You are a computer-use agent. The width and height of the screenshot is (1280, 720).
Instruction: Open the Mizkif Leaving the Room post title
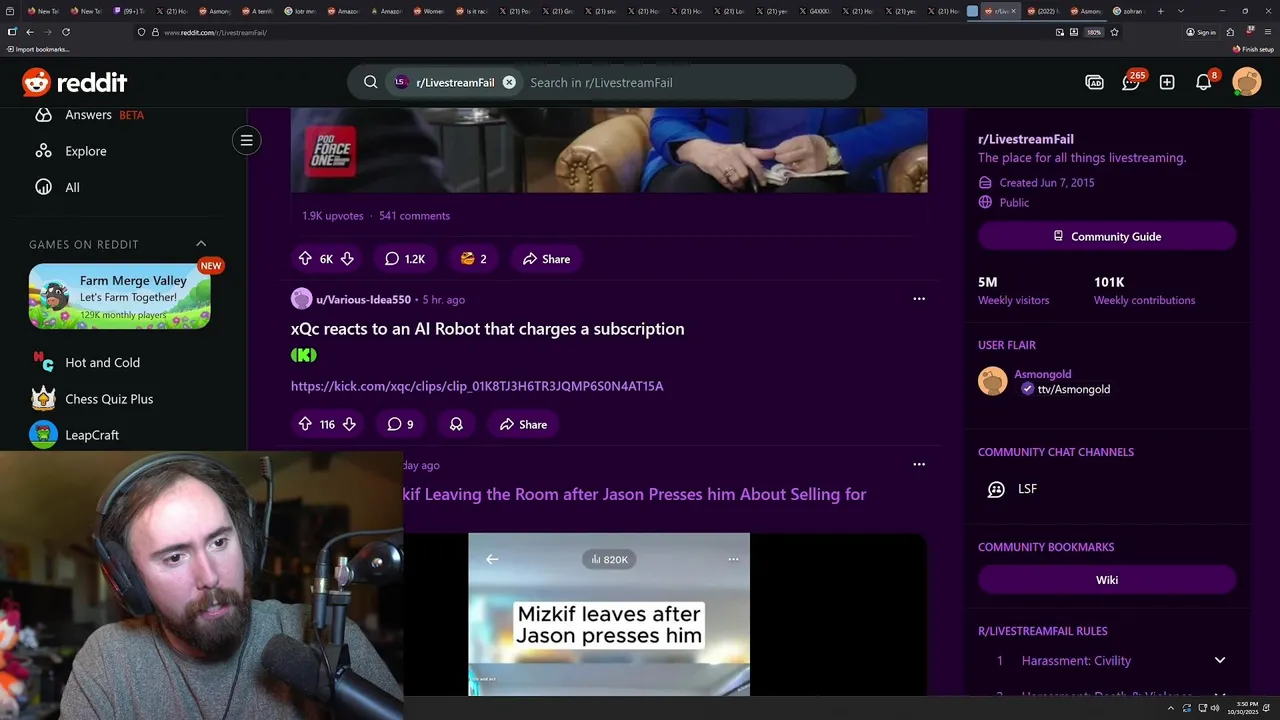(635, 494)
